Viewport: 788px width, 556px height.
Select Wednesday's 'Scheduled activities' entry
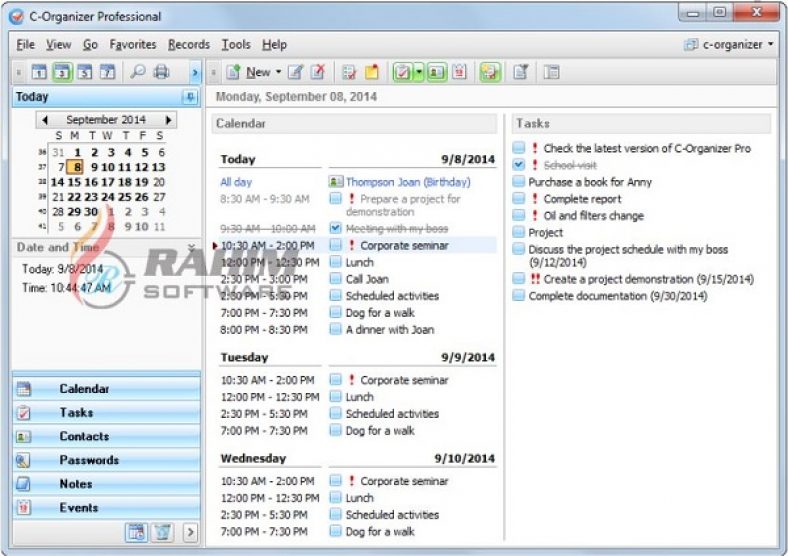pos(392,515)
